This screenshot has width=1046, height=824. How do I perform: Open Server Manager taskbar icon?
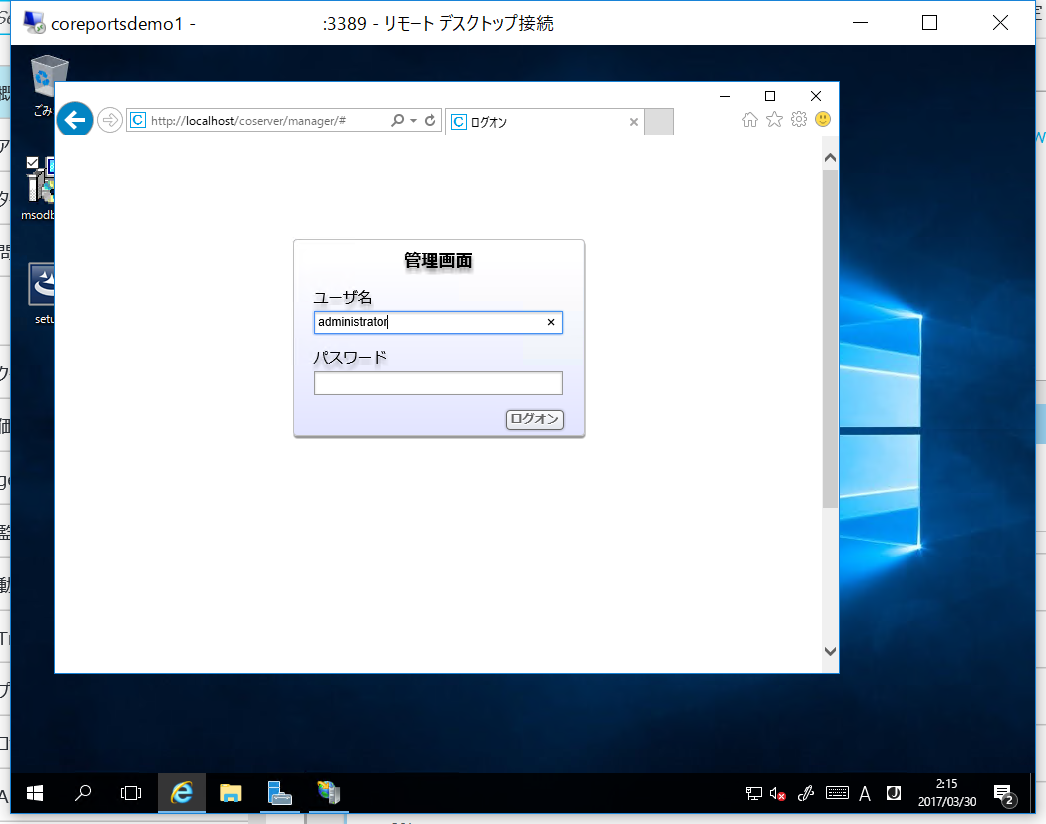click(280, 793)
